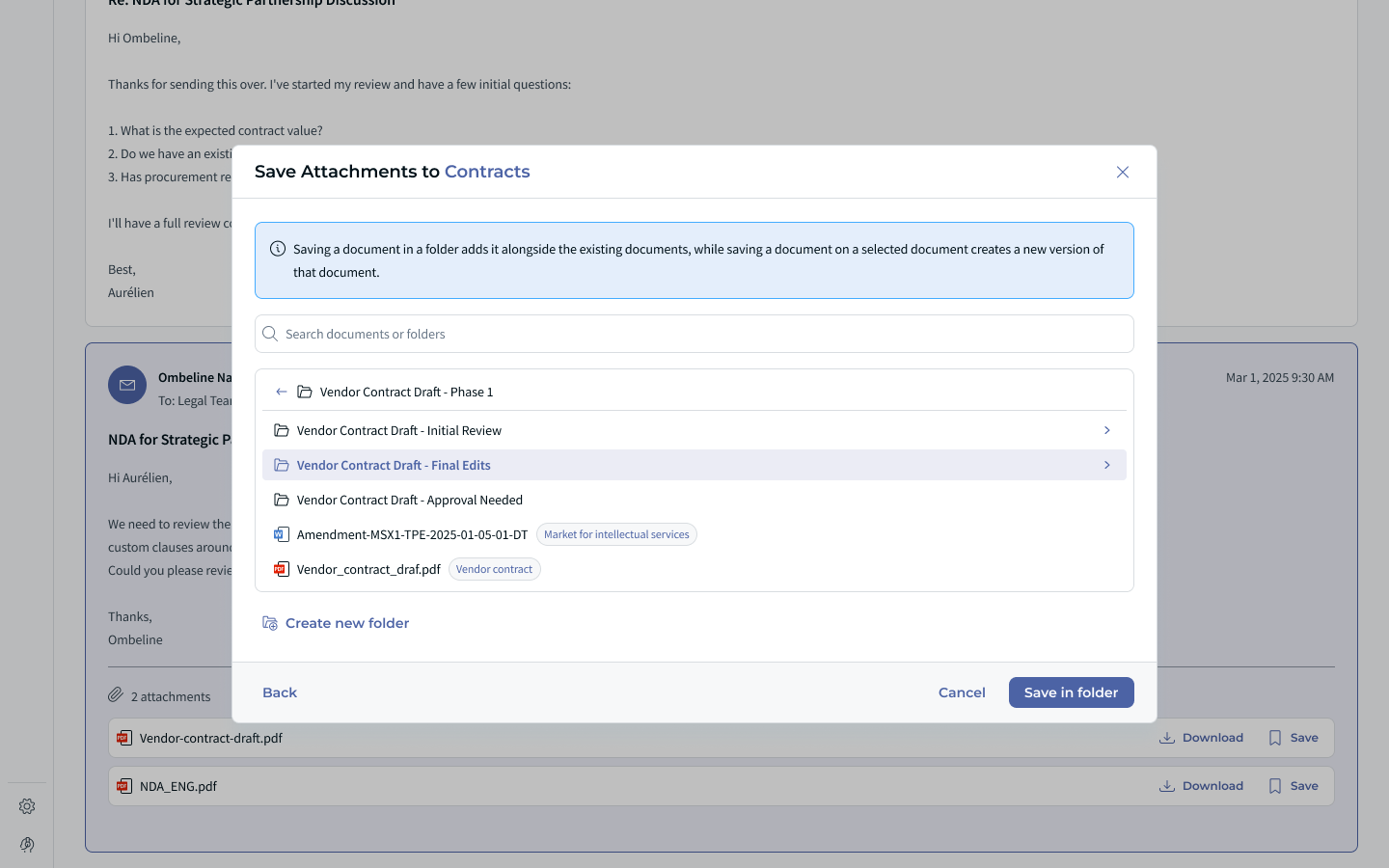Go back from Vendor Contract Draft - Phase 1
Viewport: 1389px width, 868px height.
[x=281, y=392]
